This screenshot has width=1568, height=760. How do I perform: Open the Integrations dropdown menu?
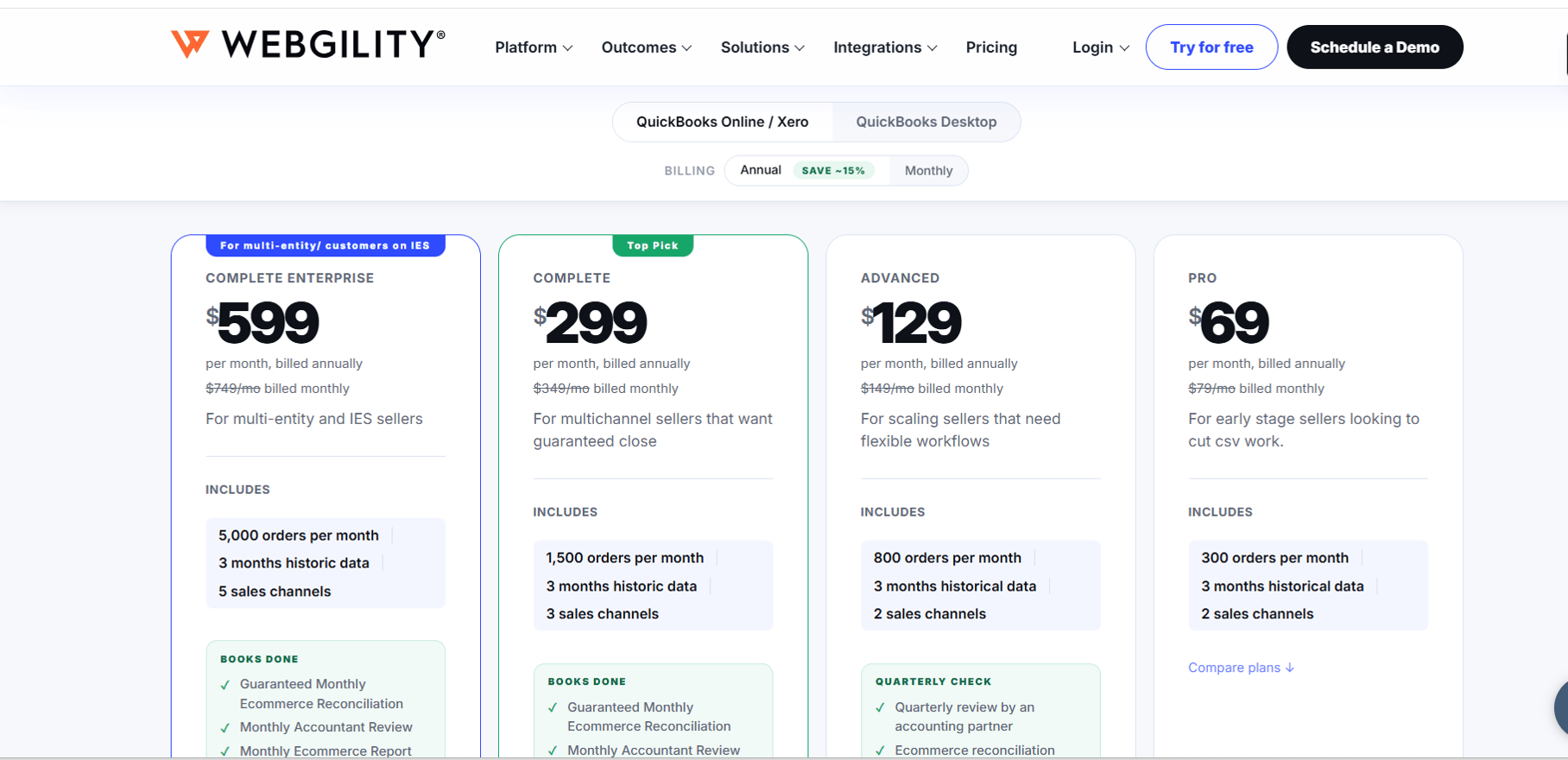tap(885, 47)
